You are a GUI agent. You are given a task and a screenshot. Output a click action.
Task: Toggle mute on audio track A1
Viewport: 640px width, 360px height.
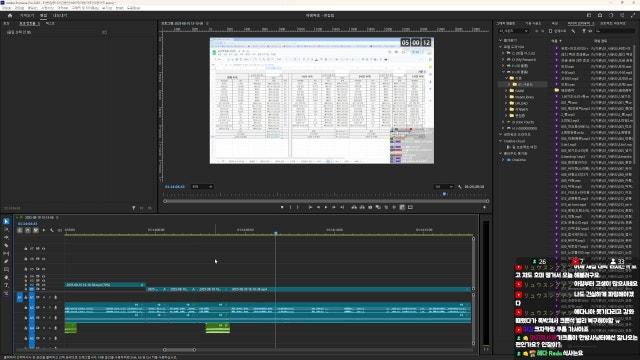coord(44,297)
